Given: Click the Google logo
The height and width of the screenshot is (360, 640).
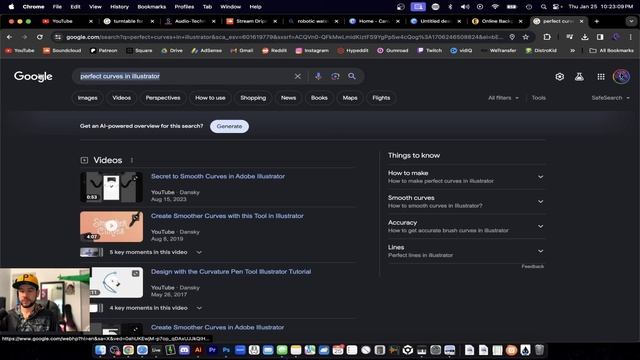Looking at the screenshot, I should [33, 76].
